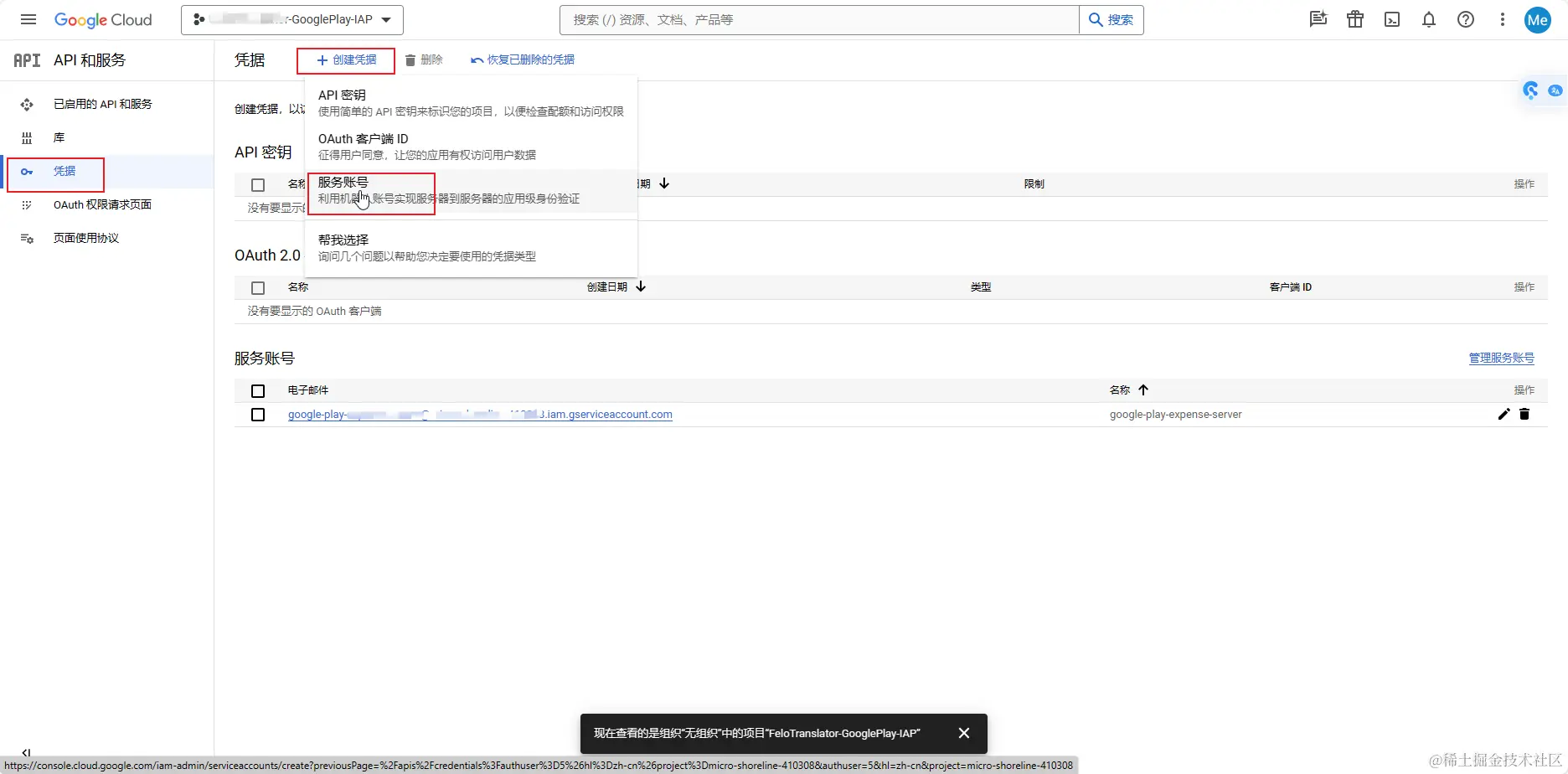The image size is (1568, 774).
Task: Open the Gemini chat assistant icon
Action: pos(1318,19)
